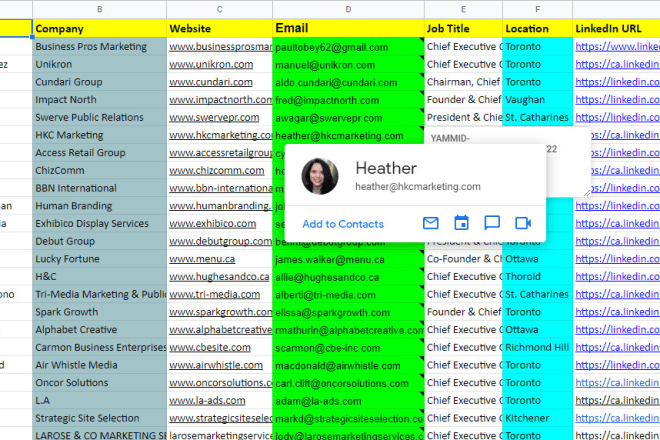Viewport: 660px width, 440px height.
Task: Select Impact North company cell
Action: [99, 99]
